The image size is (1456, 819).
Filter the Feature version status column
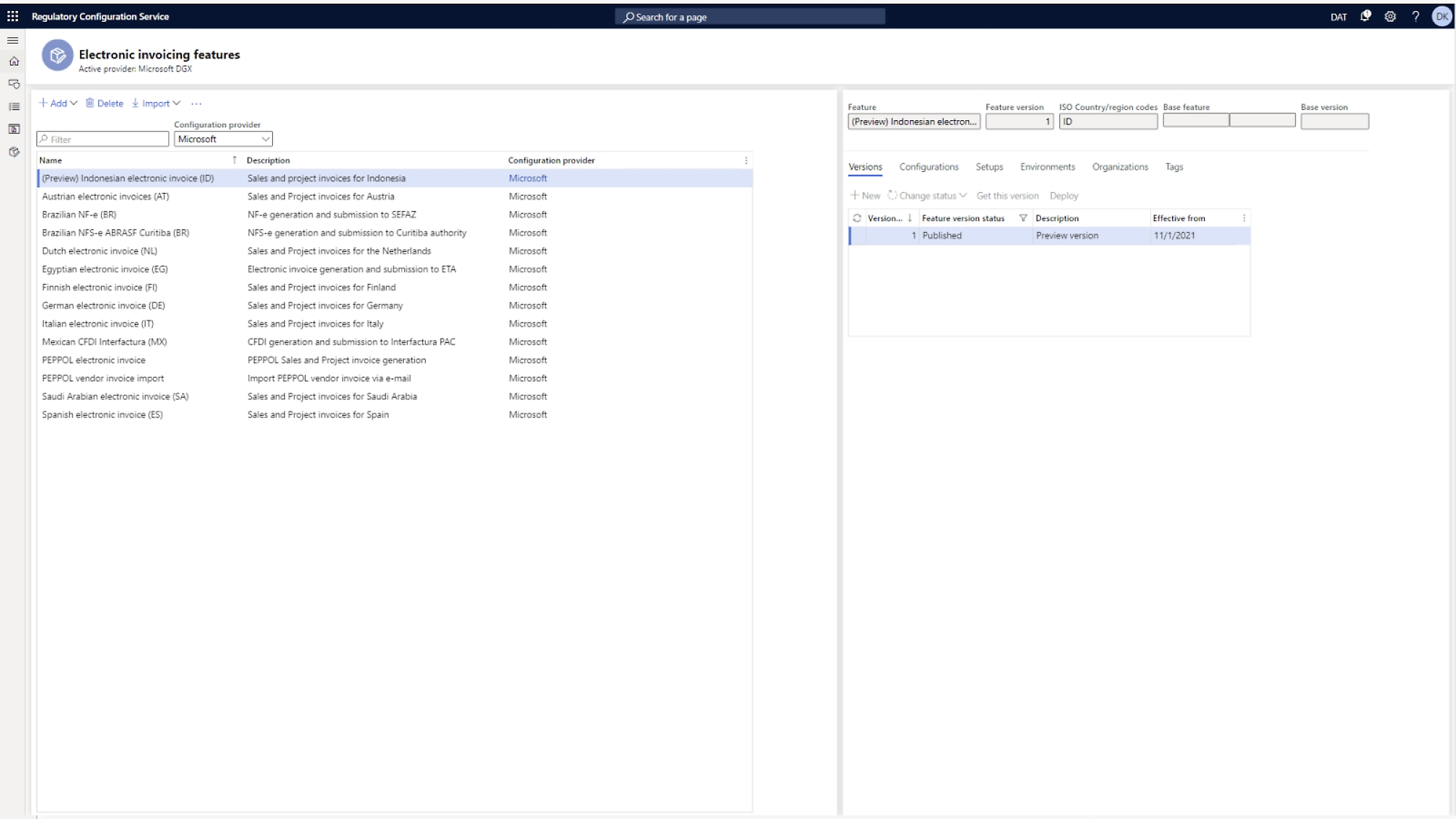1023,218
